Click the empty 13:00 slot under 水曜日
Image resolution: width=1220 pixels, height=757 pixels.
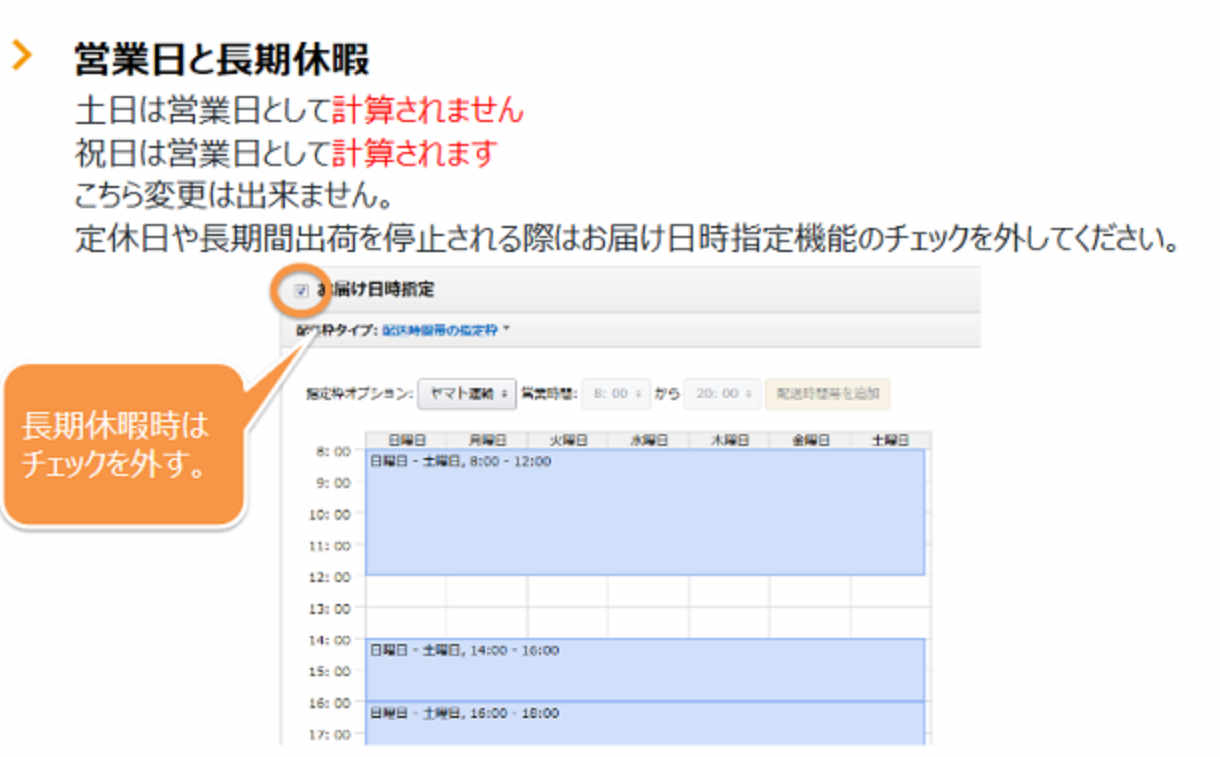[648, 622]
